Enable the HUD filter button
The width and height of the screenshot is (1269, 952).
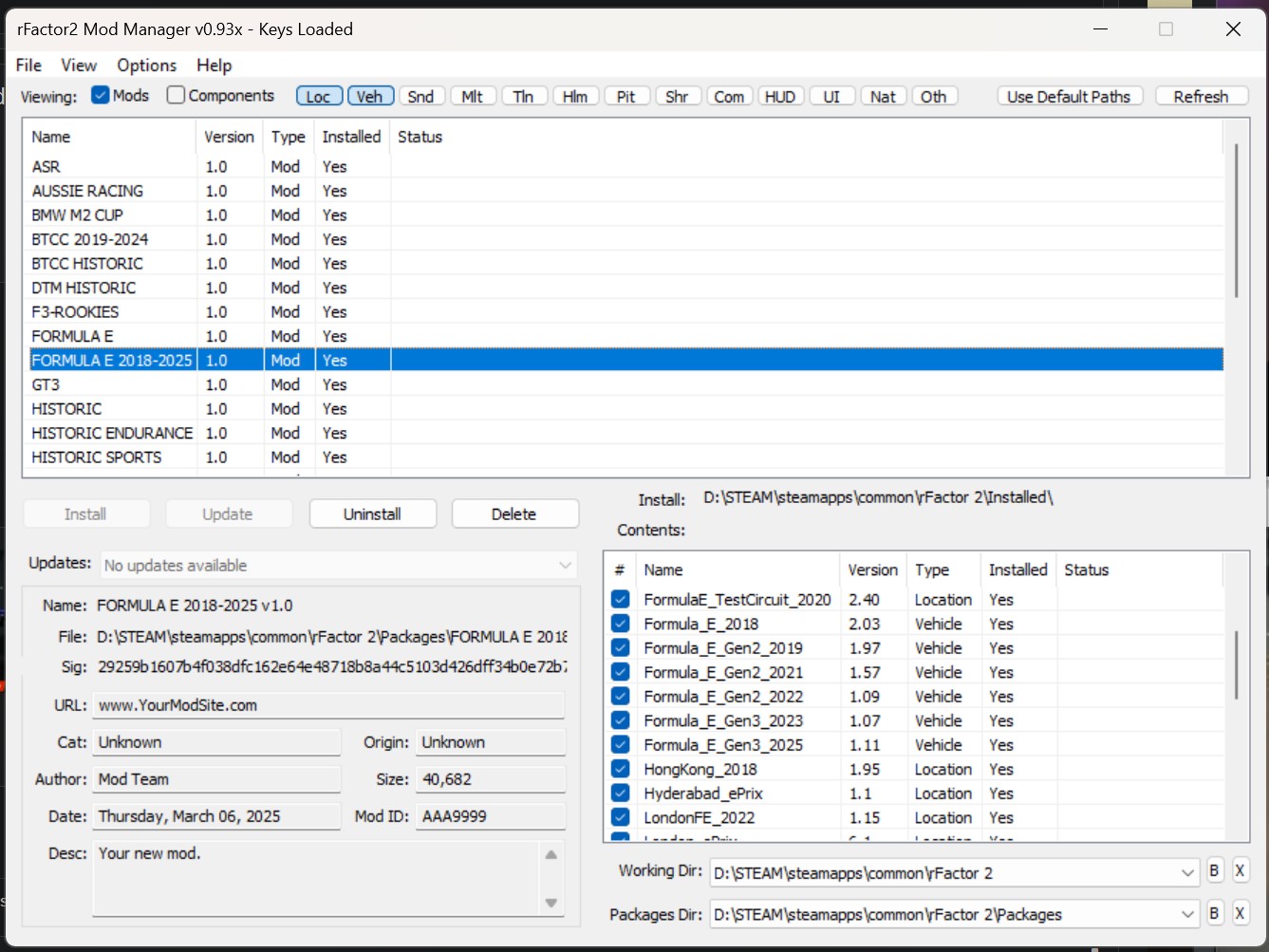click(x=780, y=97)
